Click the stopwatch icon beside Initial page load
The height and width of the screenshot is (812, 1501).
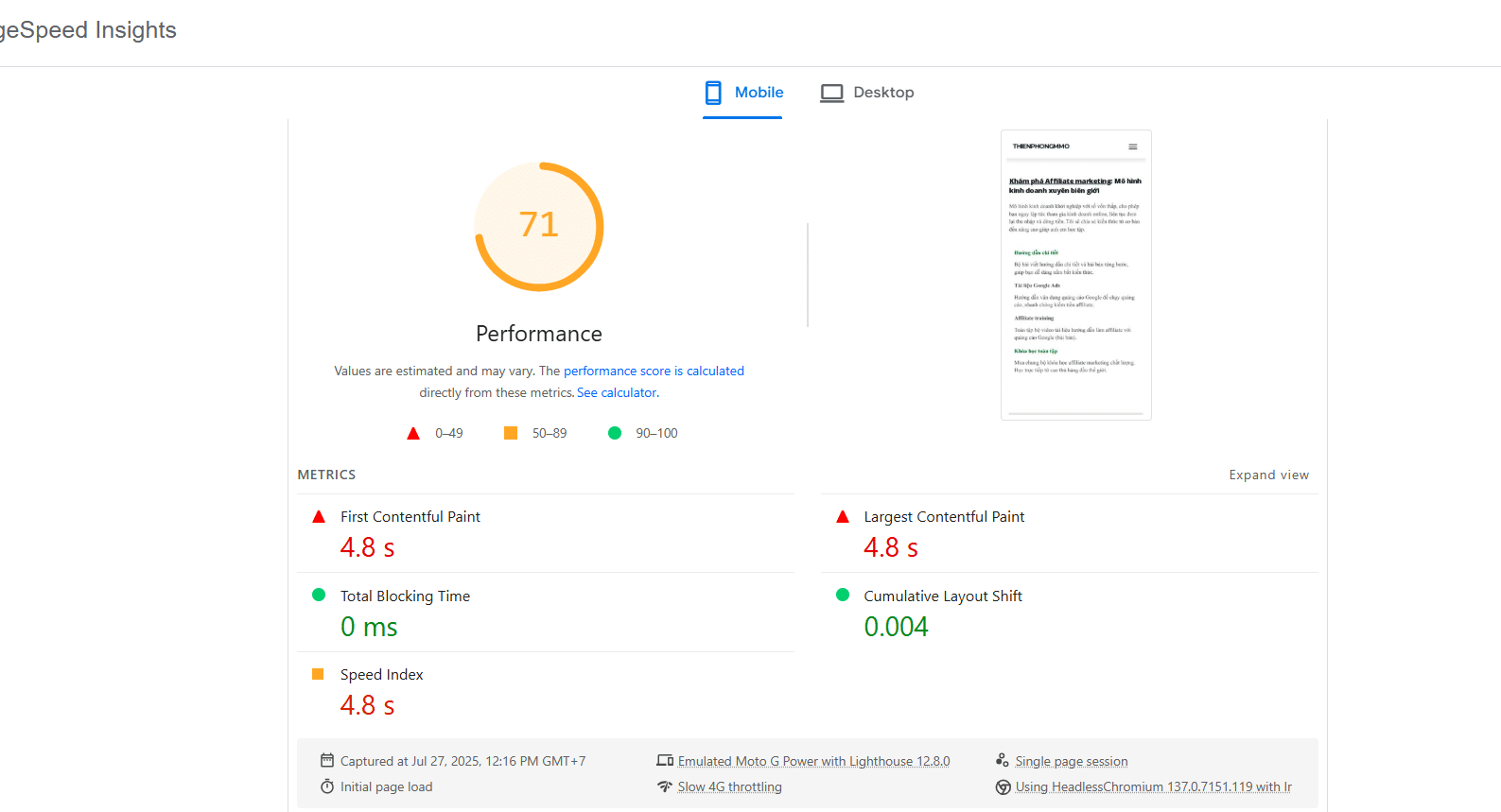point(327,787)
